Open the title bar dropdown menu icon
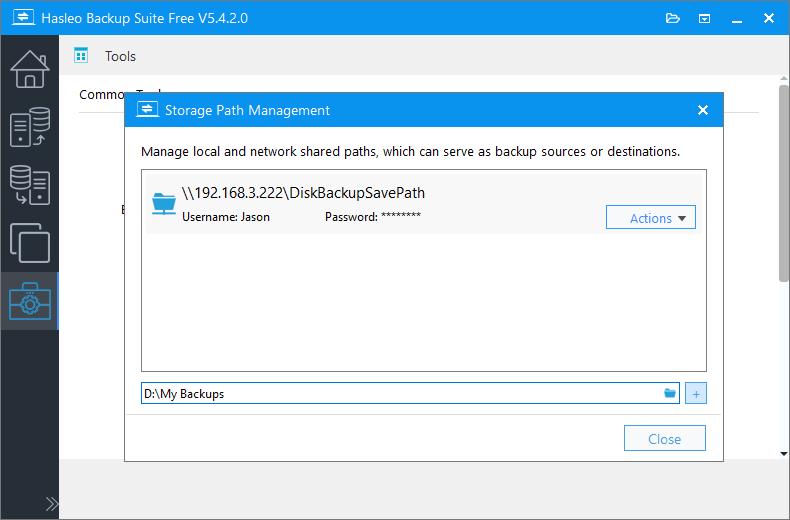Viewport: 790px width, 520px height. (x=704, y=19)
